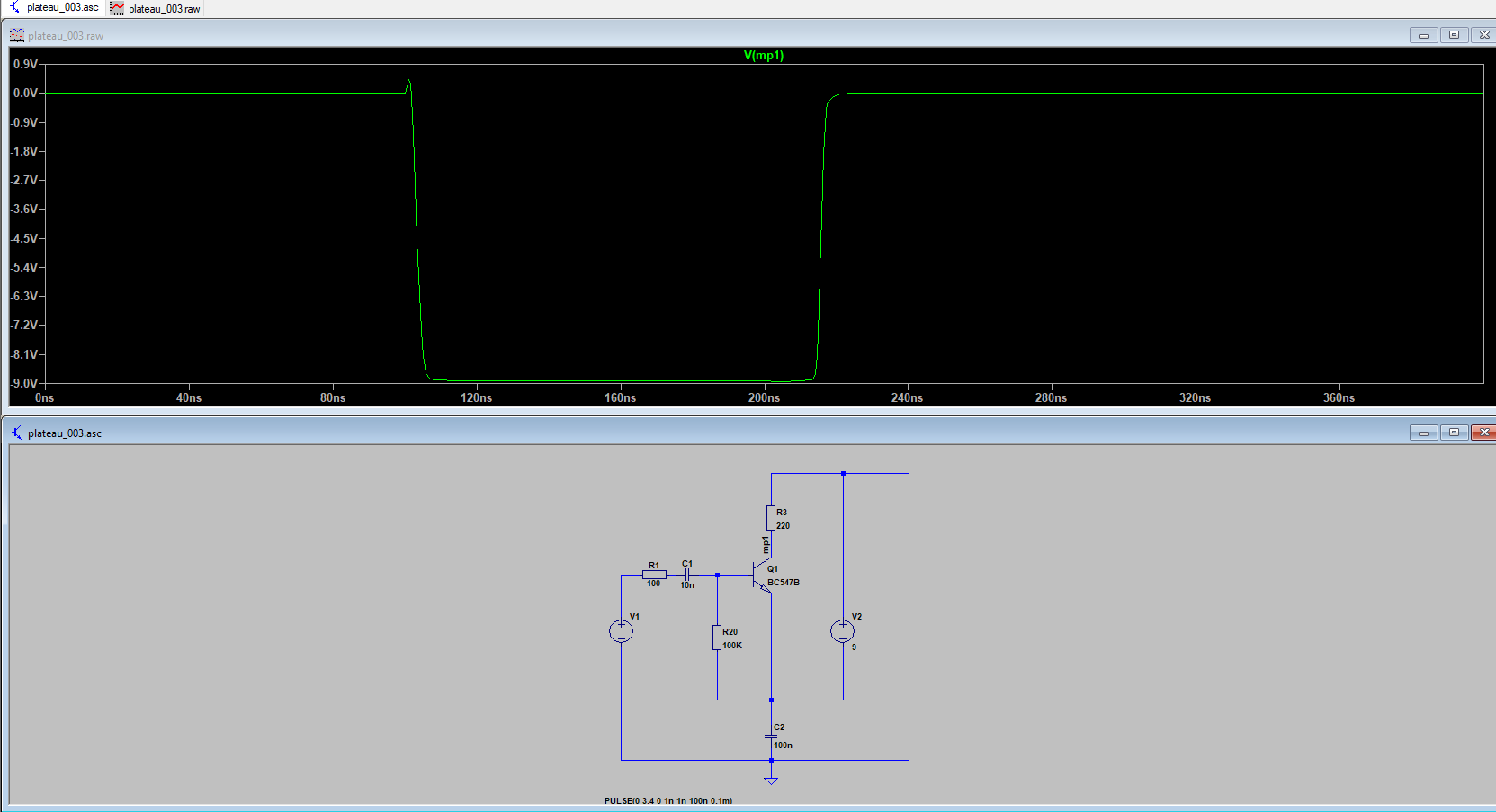Click the 0.0V vertical axis label
The image size is (1496, 812).
pos(26,93)
